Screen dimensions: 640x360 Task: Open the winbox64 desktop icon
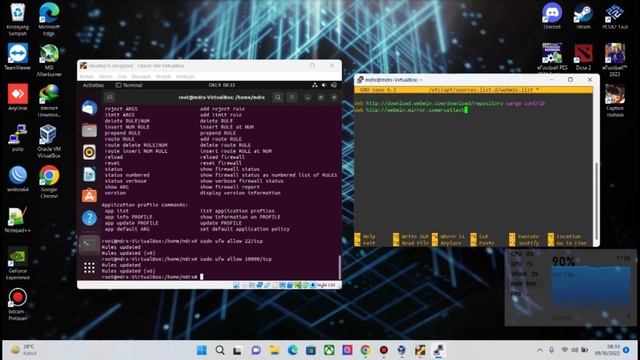point(18,178)
